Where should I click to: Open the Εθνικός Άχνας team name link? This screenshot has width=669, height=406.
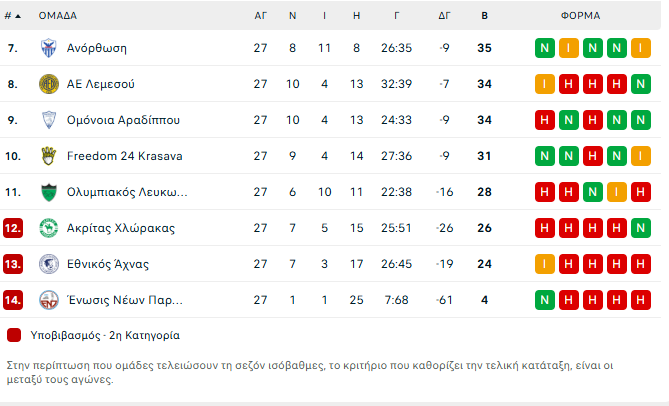[x=107, y=264]
